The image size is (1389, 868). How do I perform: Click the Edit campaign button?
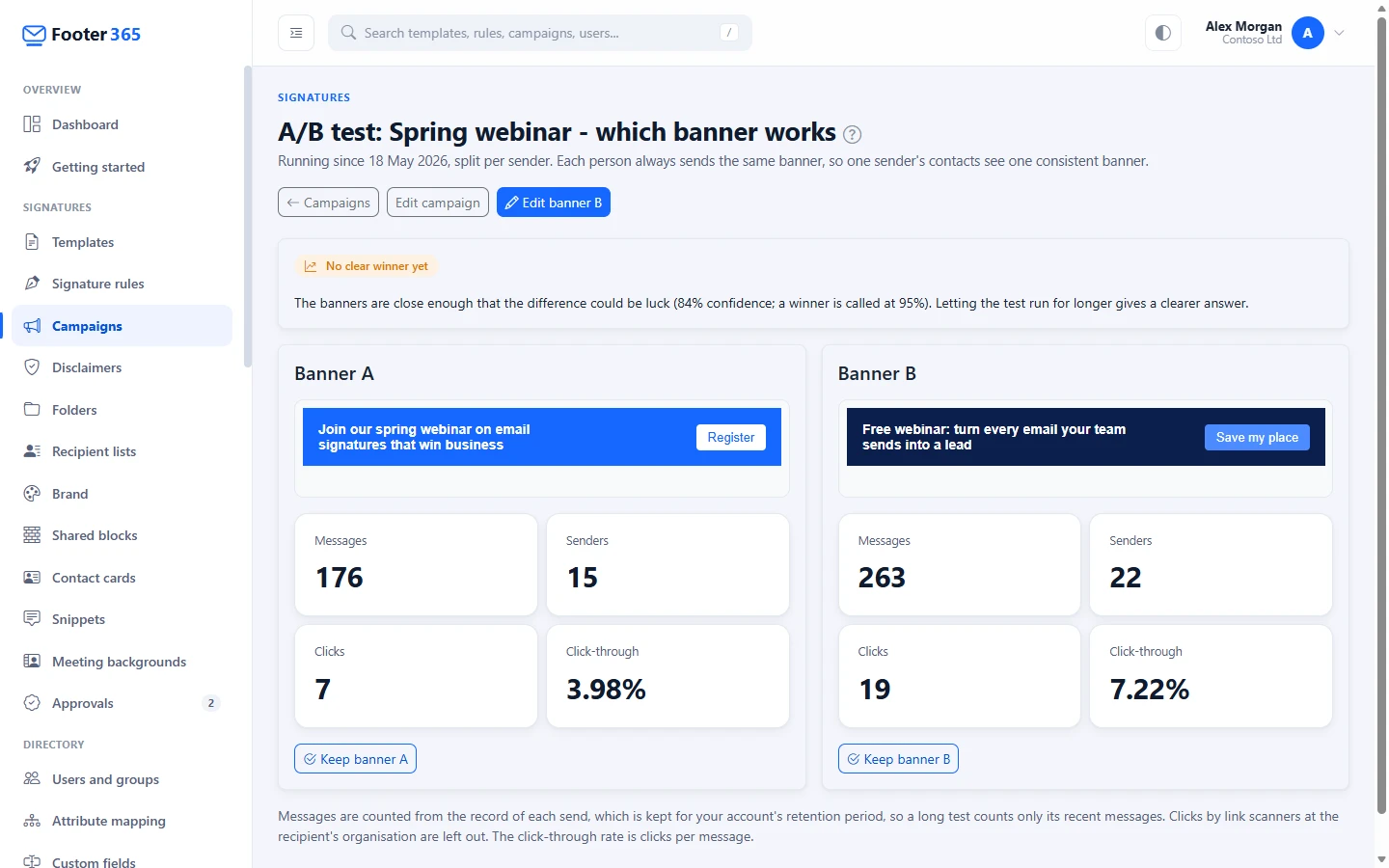(438, 203)
